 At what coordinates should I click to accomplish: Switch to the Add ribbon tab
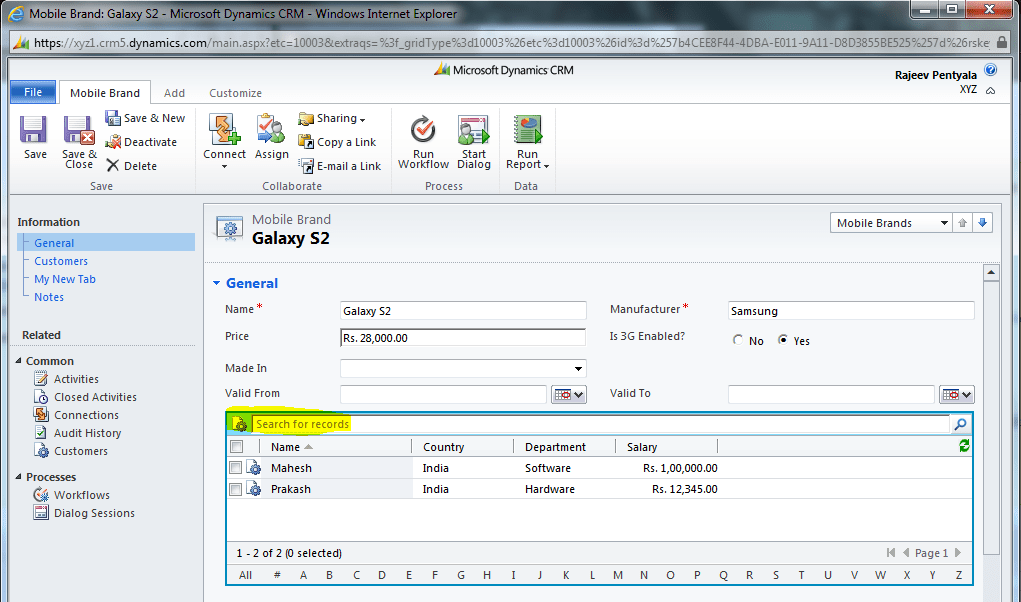pyautogui.click(x=174, y=93)
